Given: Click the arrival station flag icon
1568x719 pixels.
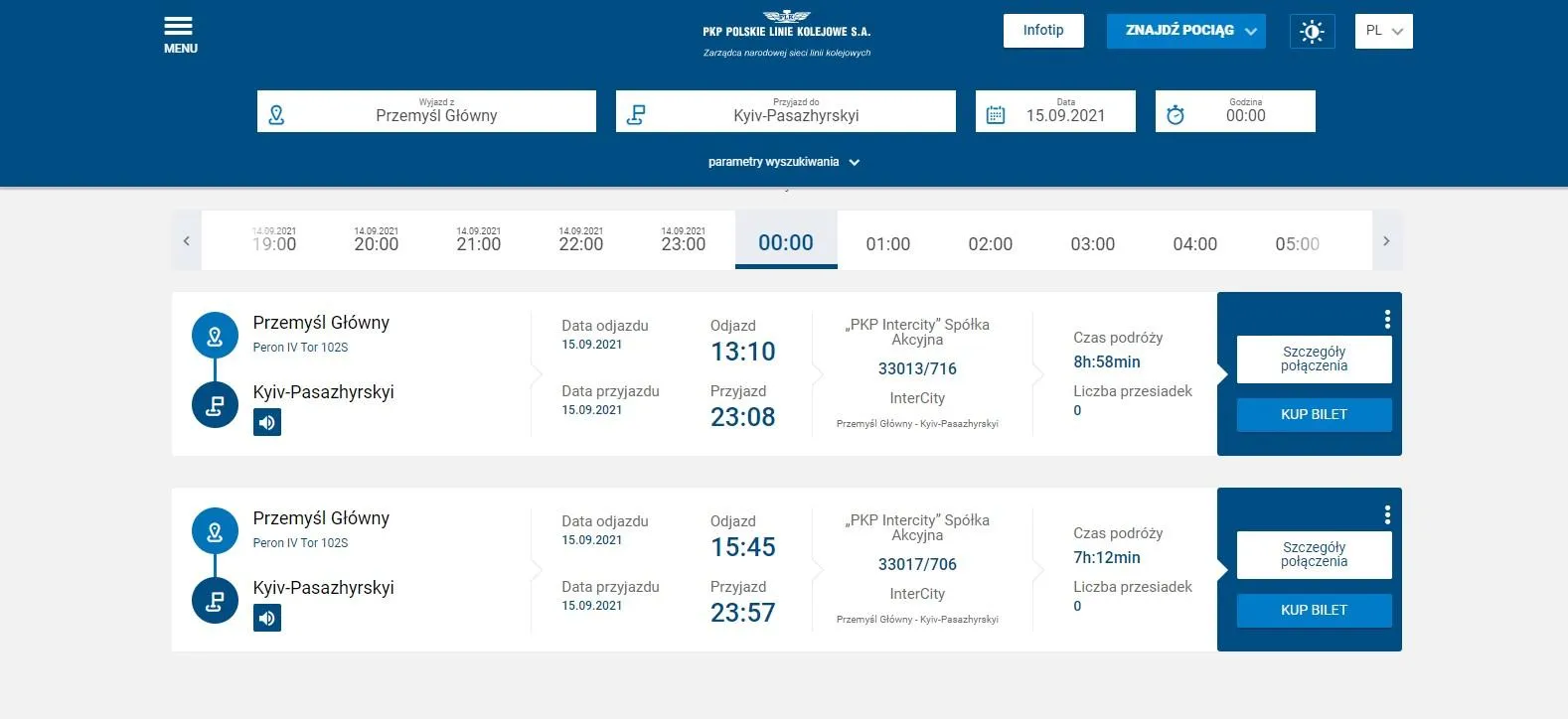Looking at the screenshot, I should (x=637, y=115).
